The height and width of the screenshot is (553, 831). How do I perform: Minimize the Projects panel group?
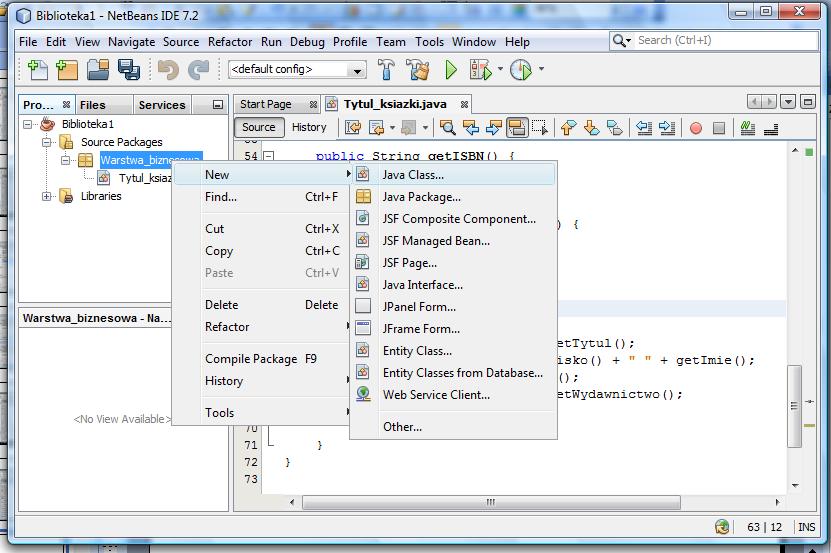coord(218,105)
